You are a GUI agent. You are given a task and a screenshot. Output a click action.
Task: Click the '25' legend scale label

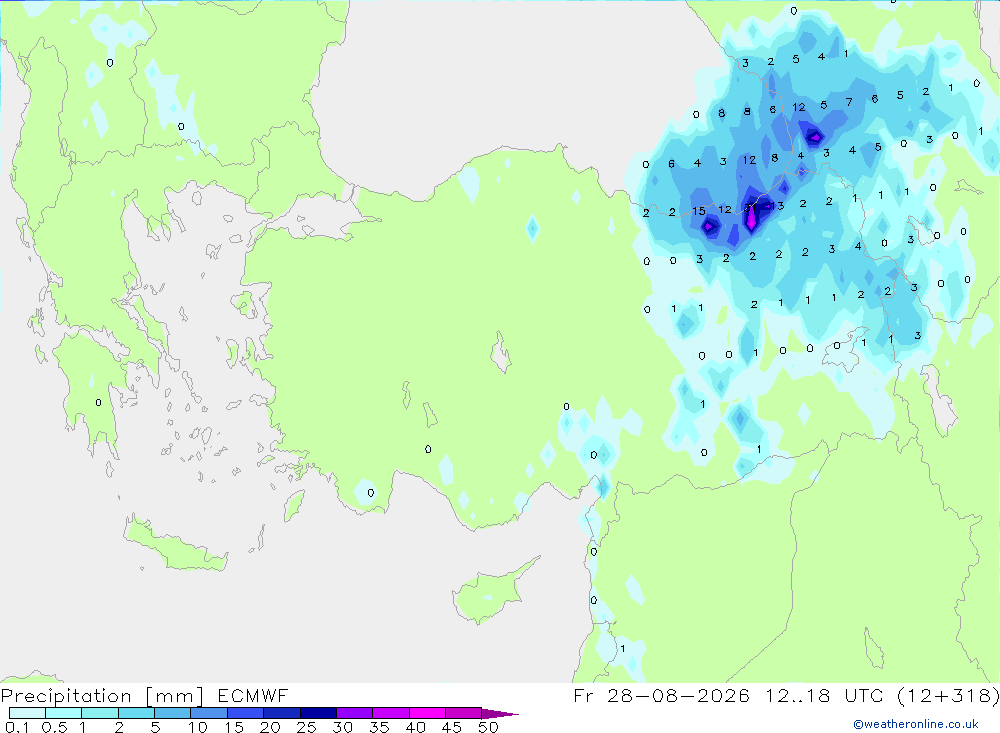pos(306,727)
